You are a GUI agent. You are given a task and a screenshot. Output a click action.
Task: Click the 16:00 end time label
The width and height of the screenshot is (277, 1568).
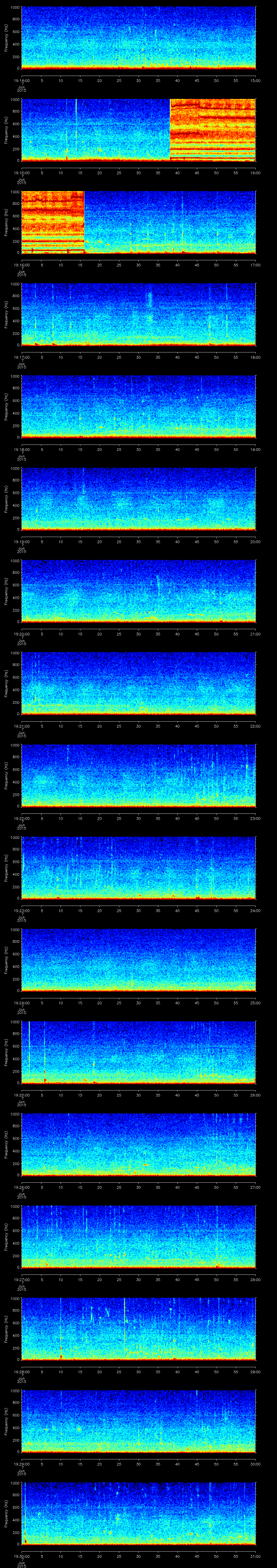coord(255,173)
